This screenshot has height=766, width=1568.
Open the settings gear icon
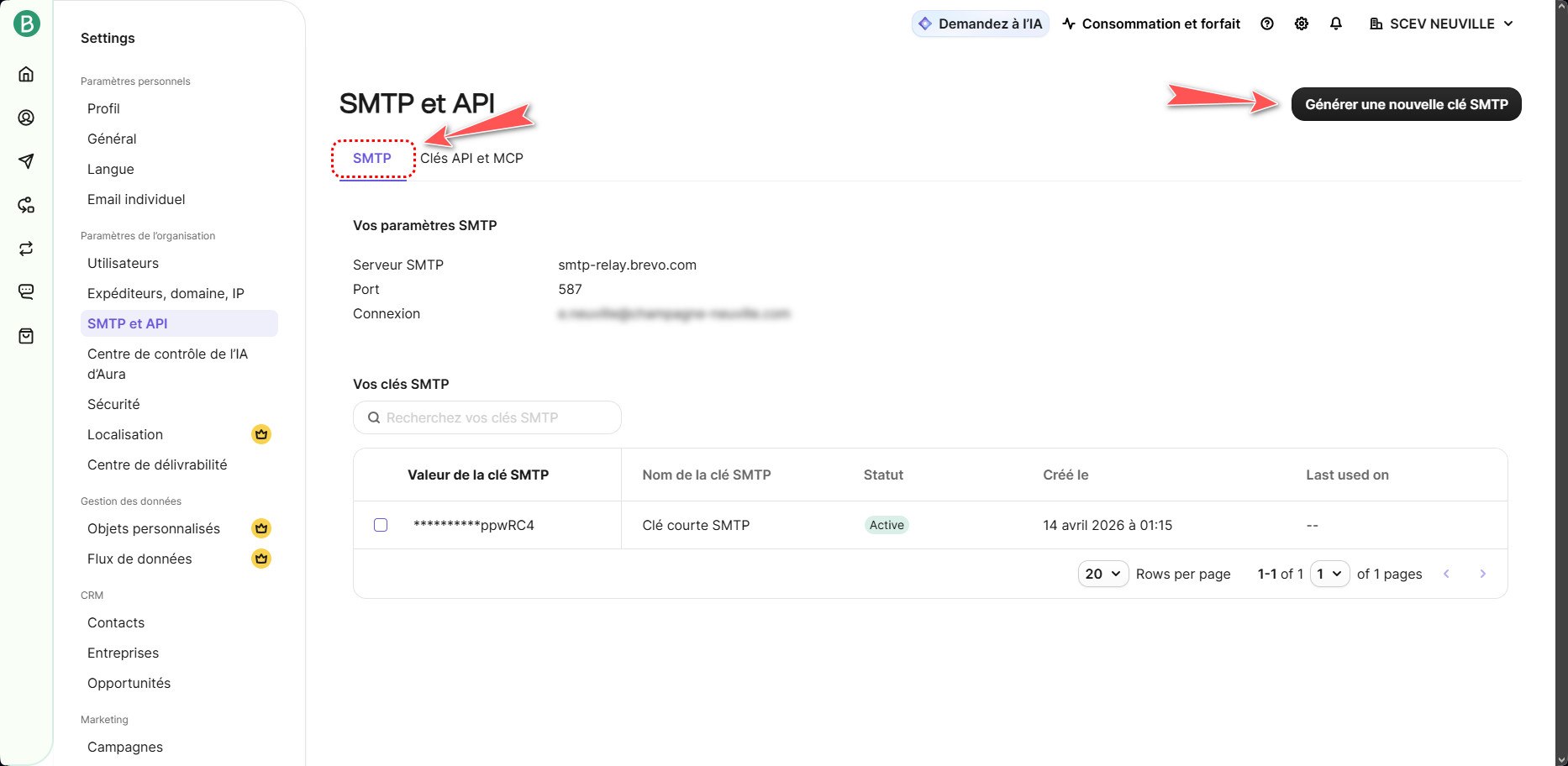[1302, 24]
